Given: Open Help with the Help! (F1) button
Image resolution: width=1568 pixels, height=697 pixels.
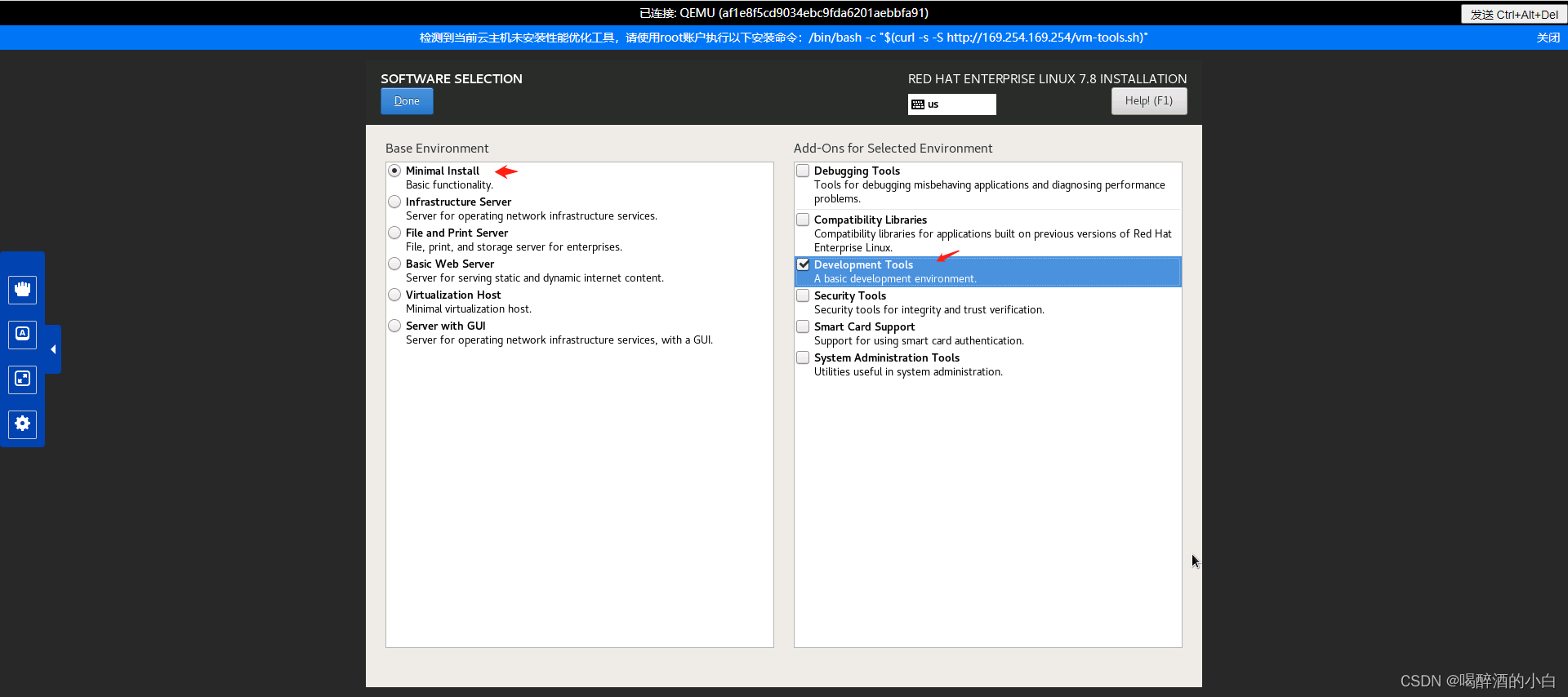Looking at the screenshot, I should click(x=1148, y=101).
